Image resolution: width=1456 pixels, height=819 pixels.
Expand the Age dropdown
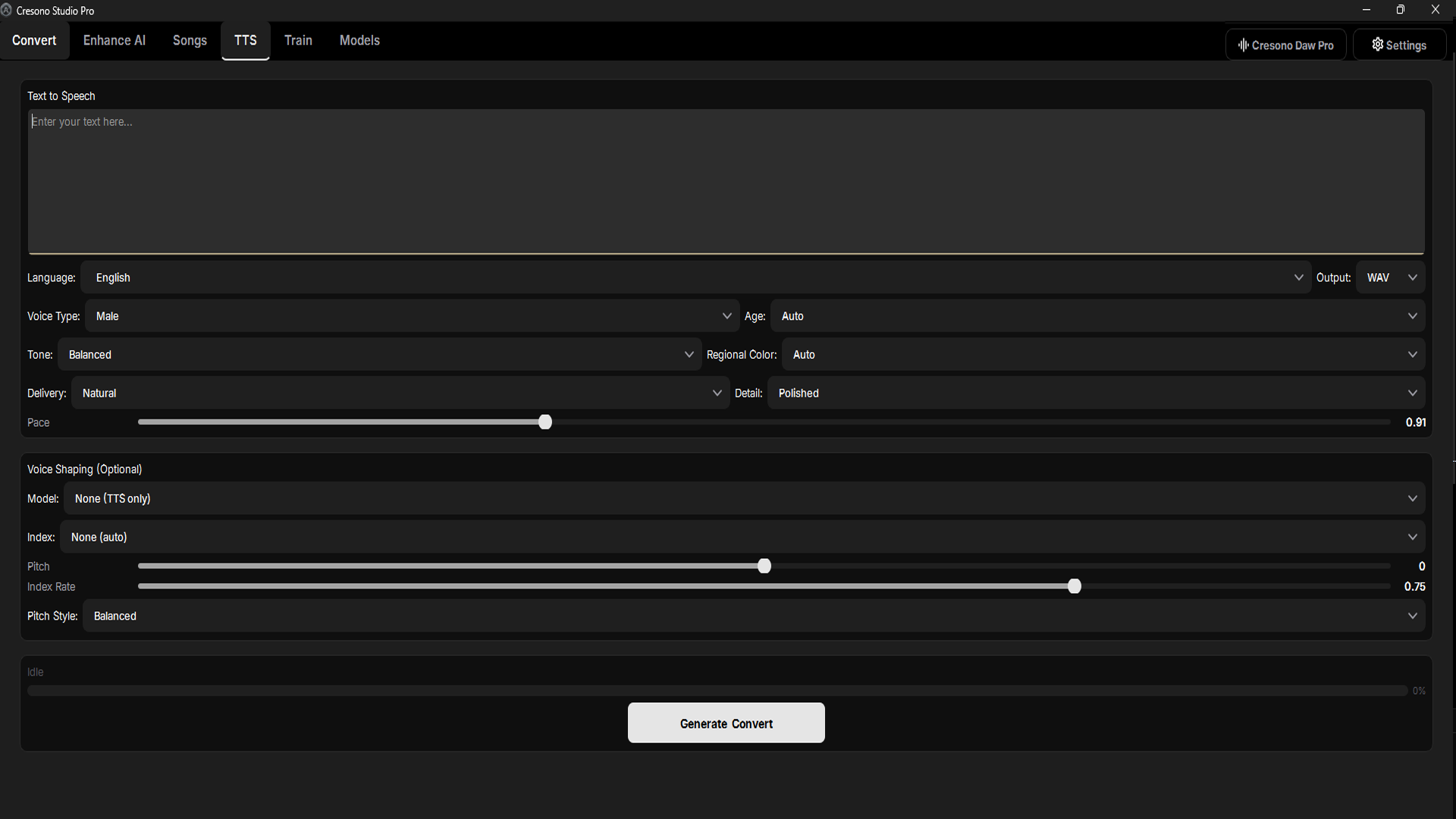coord(1097,316)
